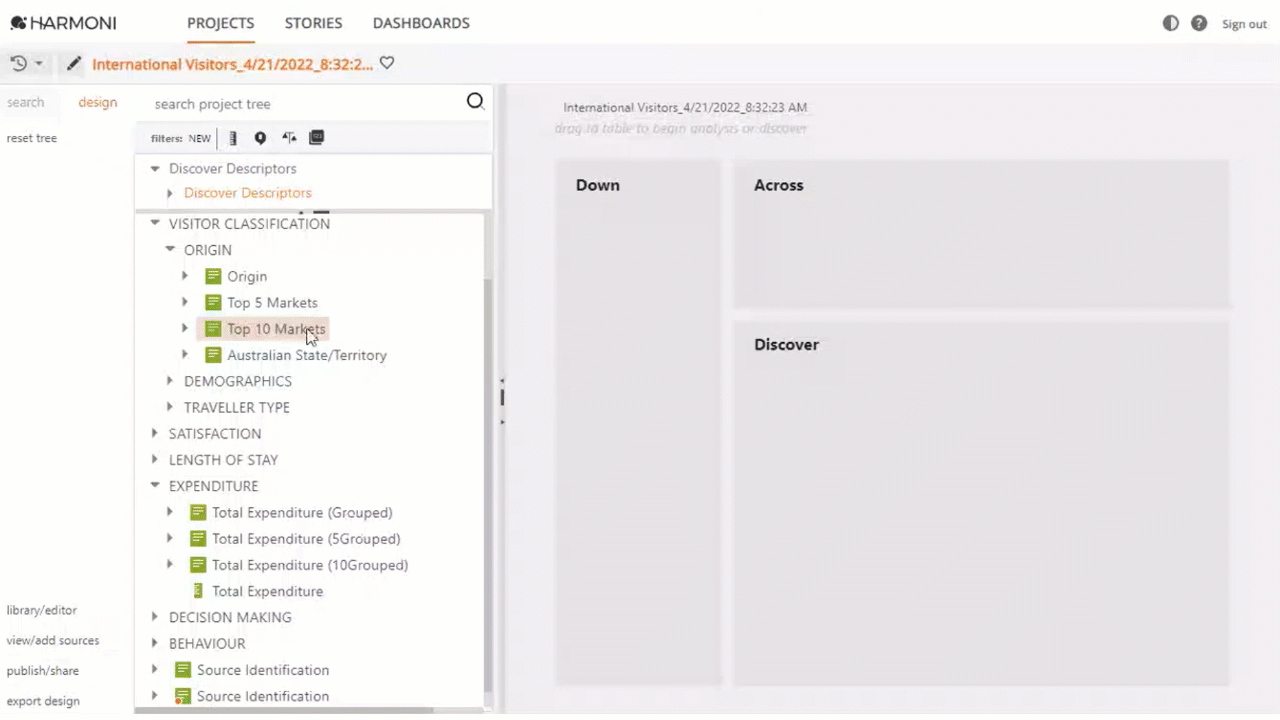Expand the Australian State/Territory arrow

(x=185, y=354)
